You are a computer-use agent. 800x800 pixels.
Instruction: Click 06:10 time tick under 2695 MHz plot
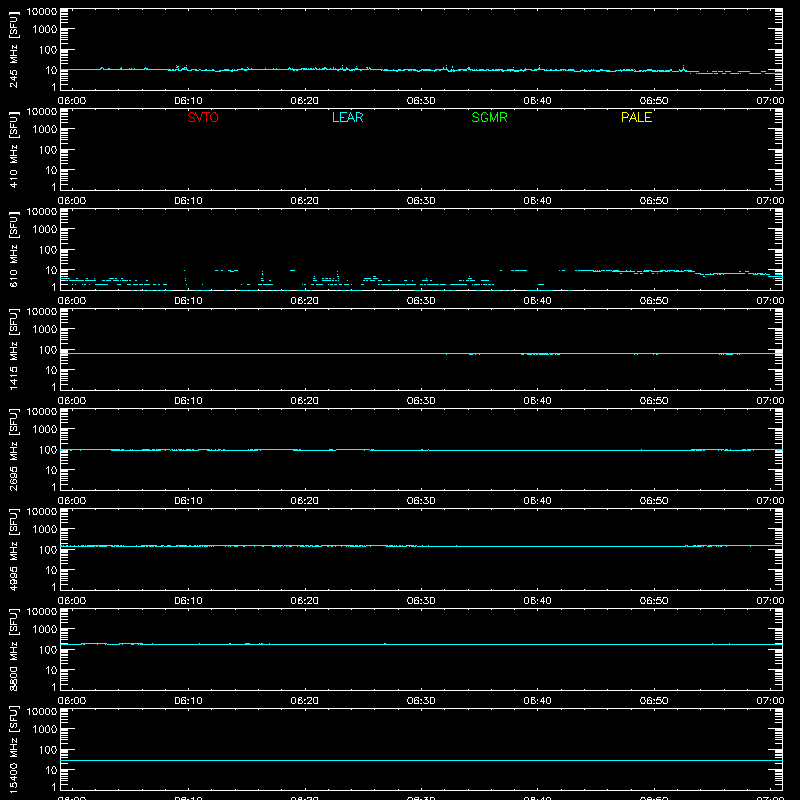pyautogui.click(x=188, y=501)
